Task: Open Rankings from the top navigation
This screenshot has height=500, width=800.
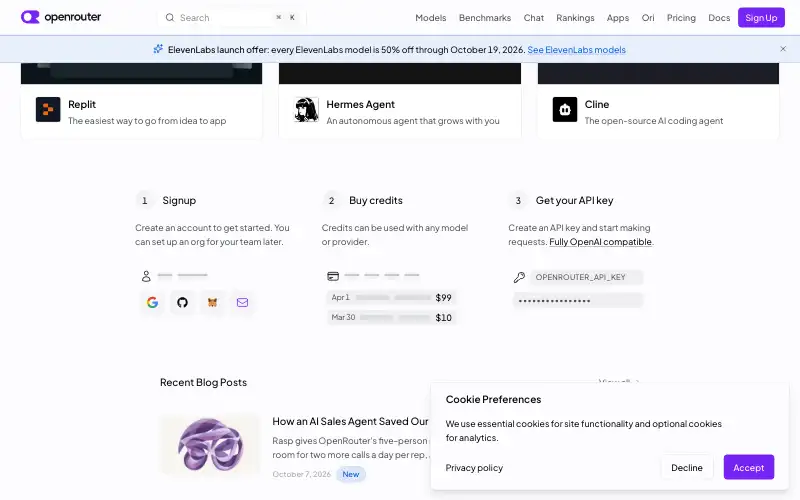Action: point(575,18)
